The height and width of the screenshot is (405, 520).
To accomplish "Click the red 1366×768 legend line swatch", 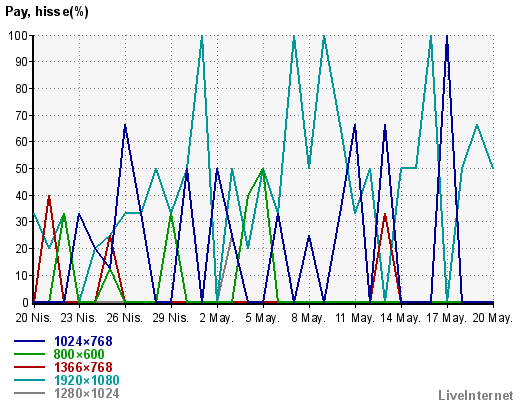I will pyautogui.click(x=29, y=367).
